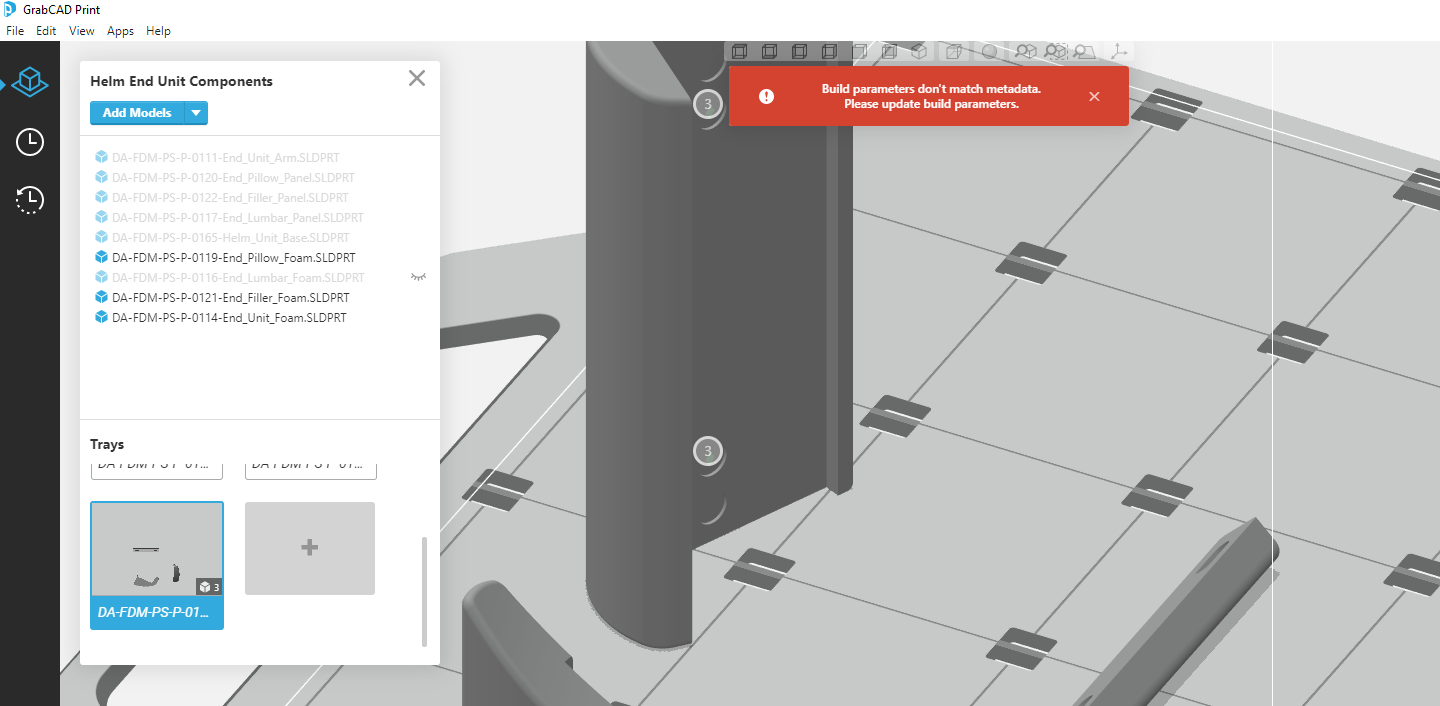
Task: Select the shaded isometric cube view icon
Action: [x=919, y=51]
